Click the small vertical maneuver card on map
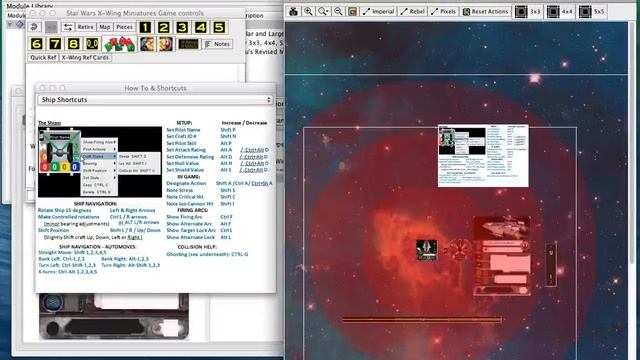Viewport: 640px width, 360px height. (551, 264)
